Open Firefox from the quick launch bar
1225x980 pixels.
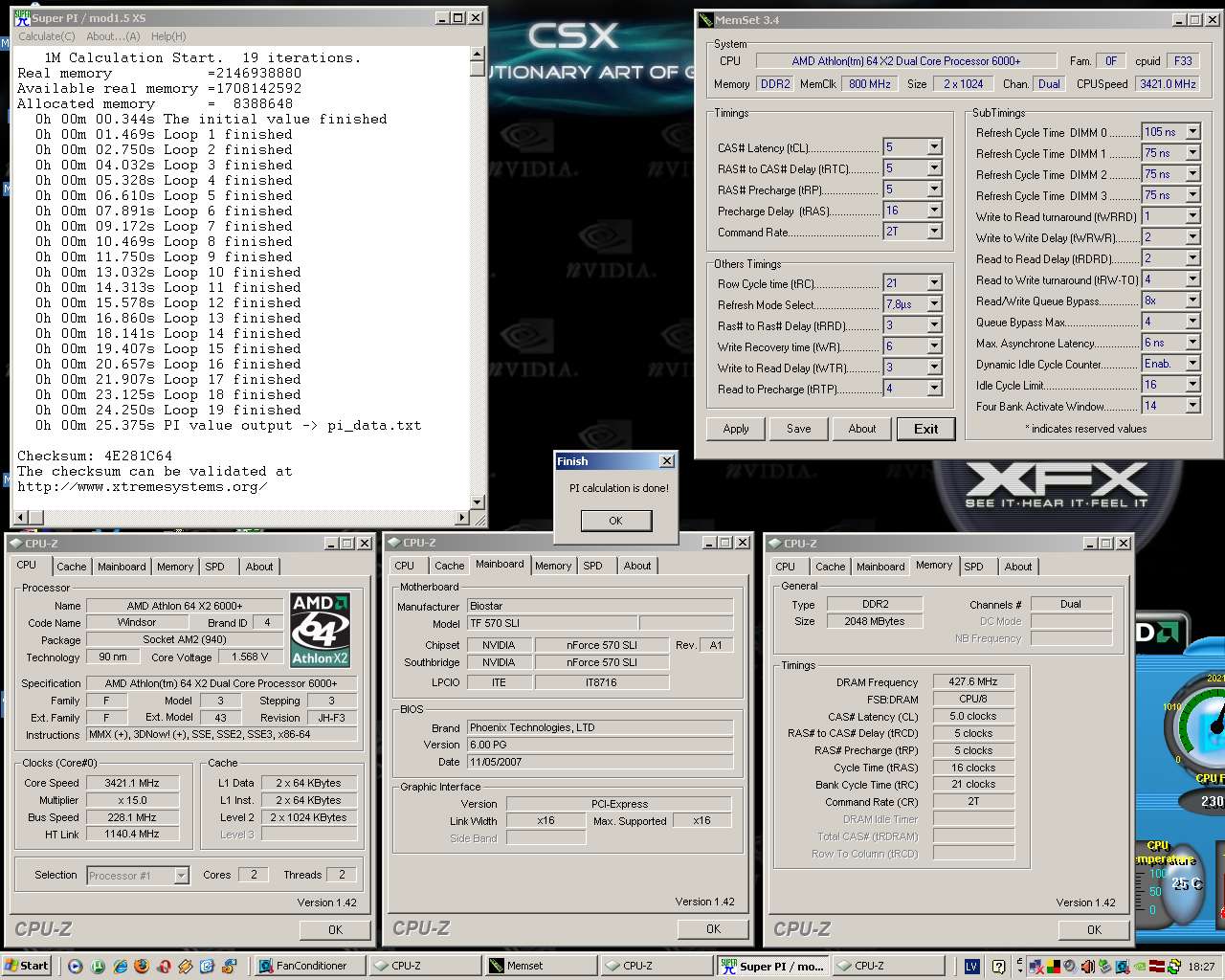(x=142, y=966)
